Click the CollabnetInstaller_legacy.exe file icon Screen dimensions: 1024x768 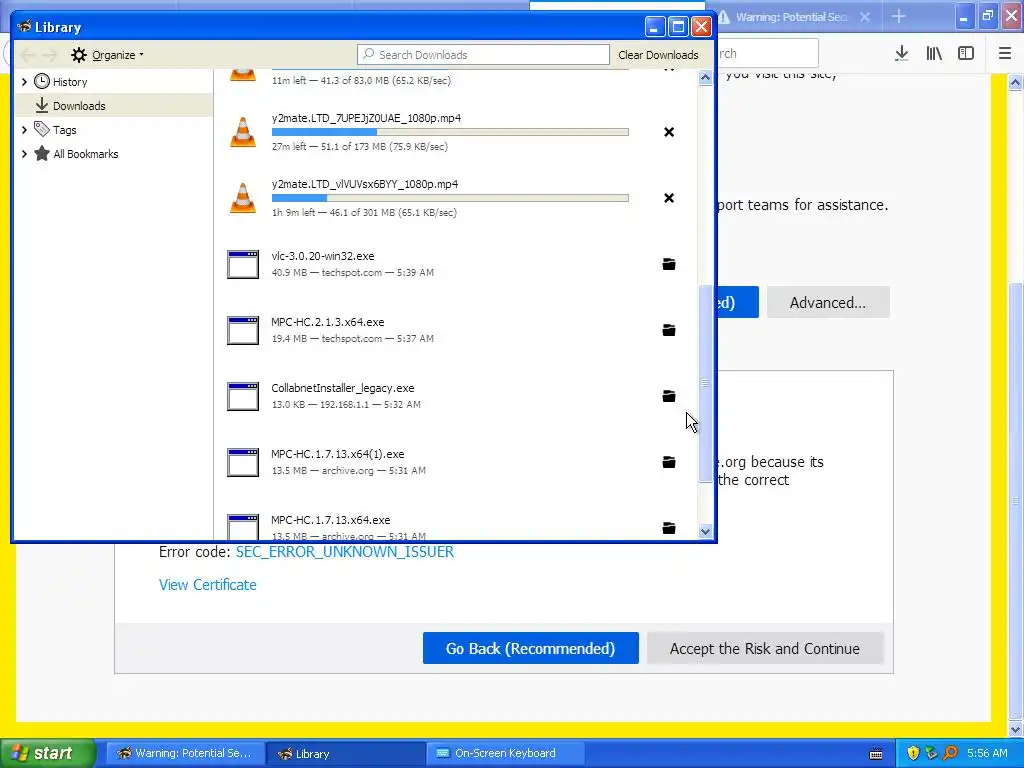click(243, 396)
